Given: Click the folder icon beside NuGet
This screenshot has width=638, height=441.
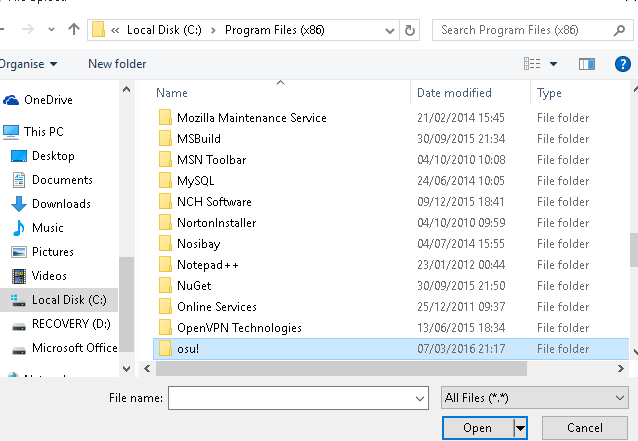Looking at the screenshot, I should point(165,286).
